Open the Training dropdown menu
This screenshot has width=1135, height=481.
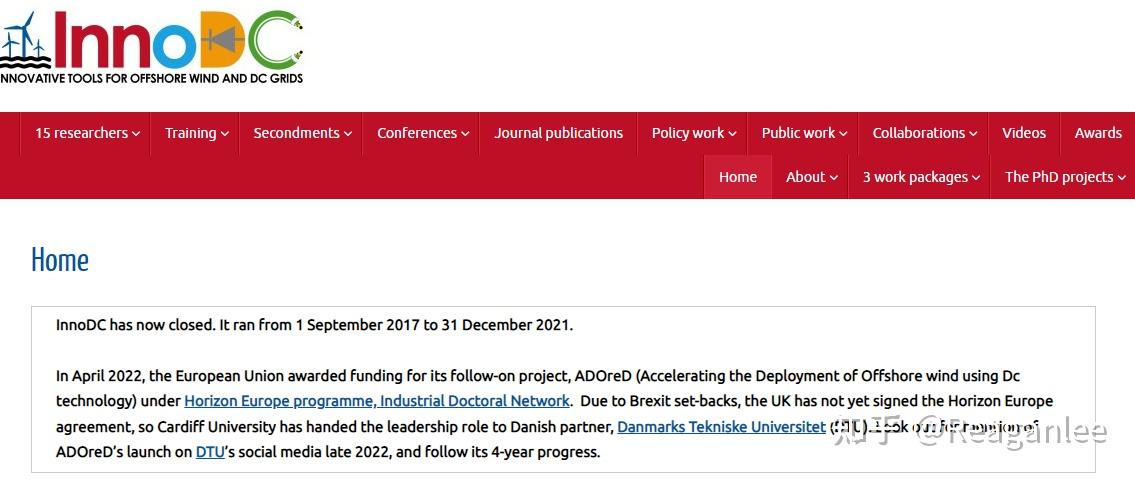[197, 133]
